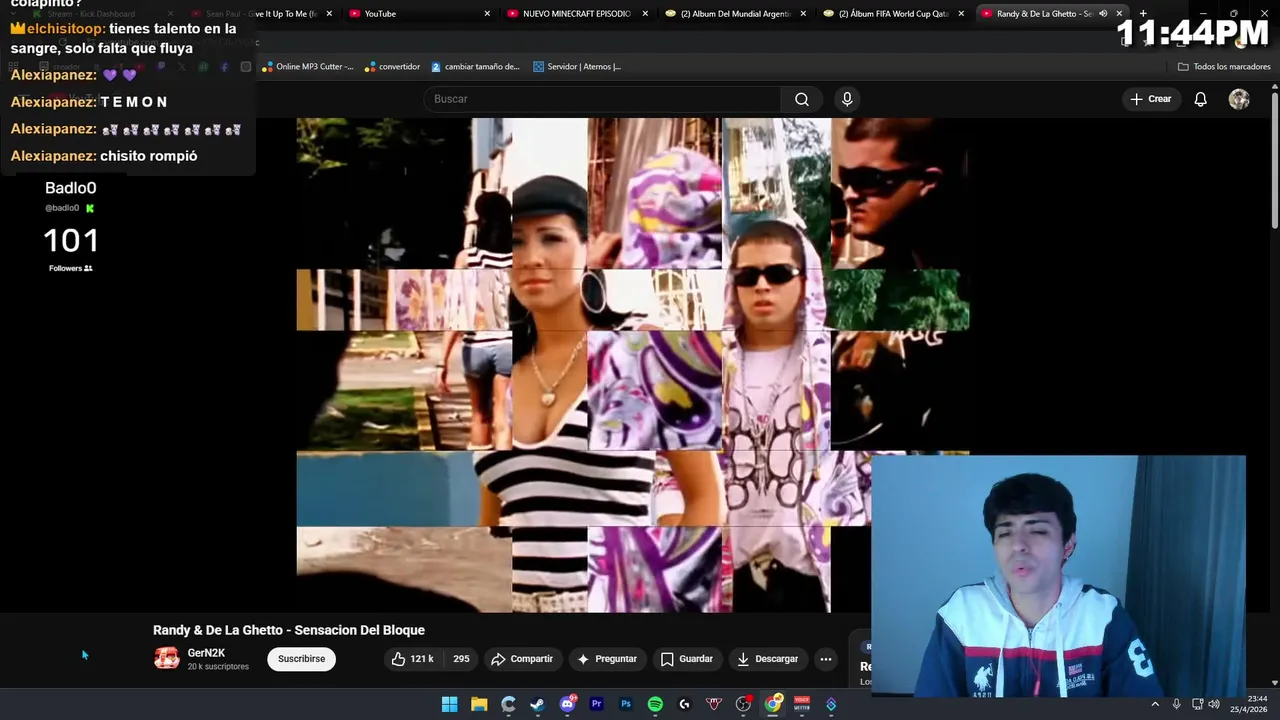1280x720 pixels.
Task: Open OBS Studio taskbar icon
Action: click(x=743, y=704)
